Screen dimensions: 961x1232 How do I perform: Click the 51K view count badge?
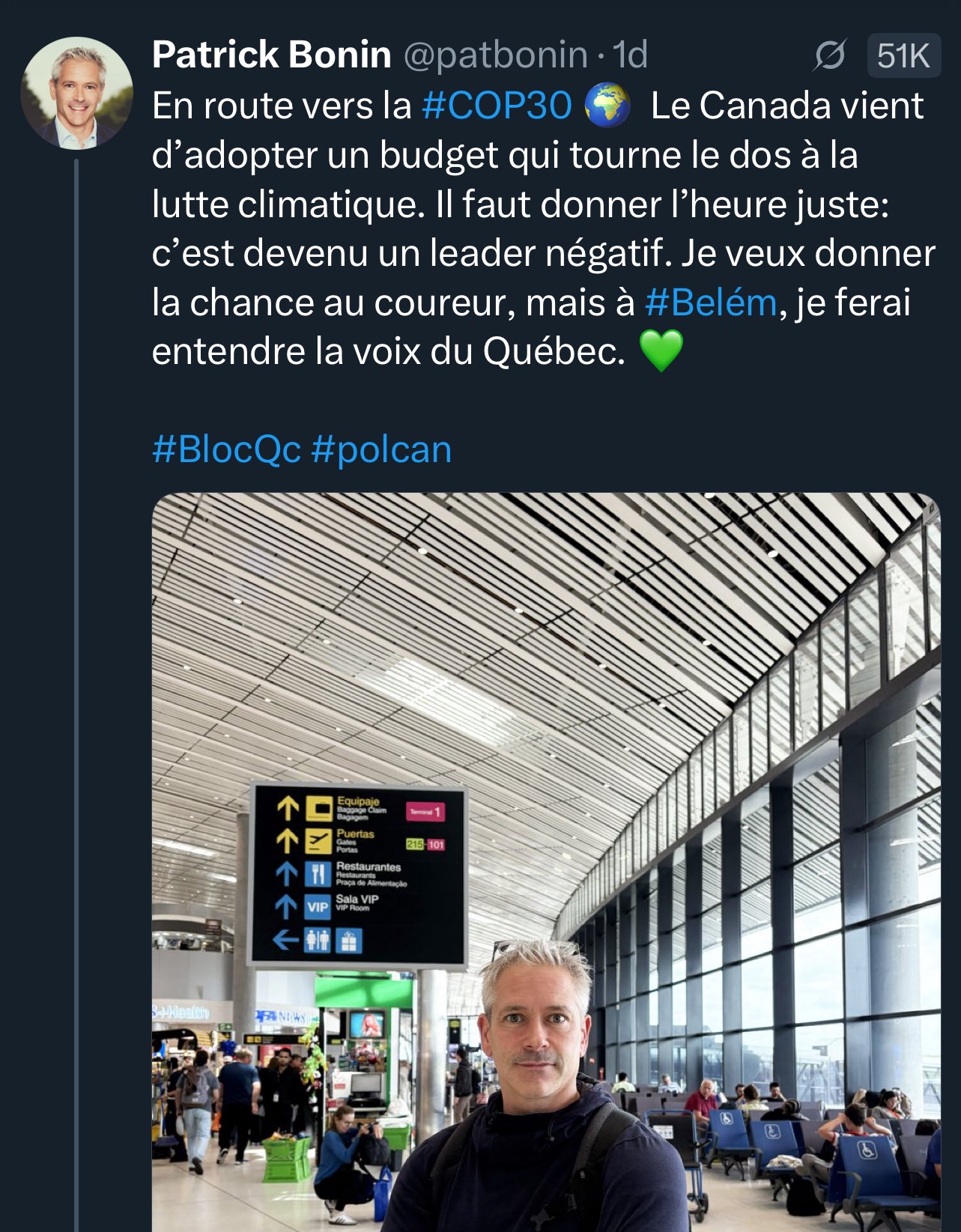903,56
